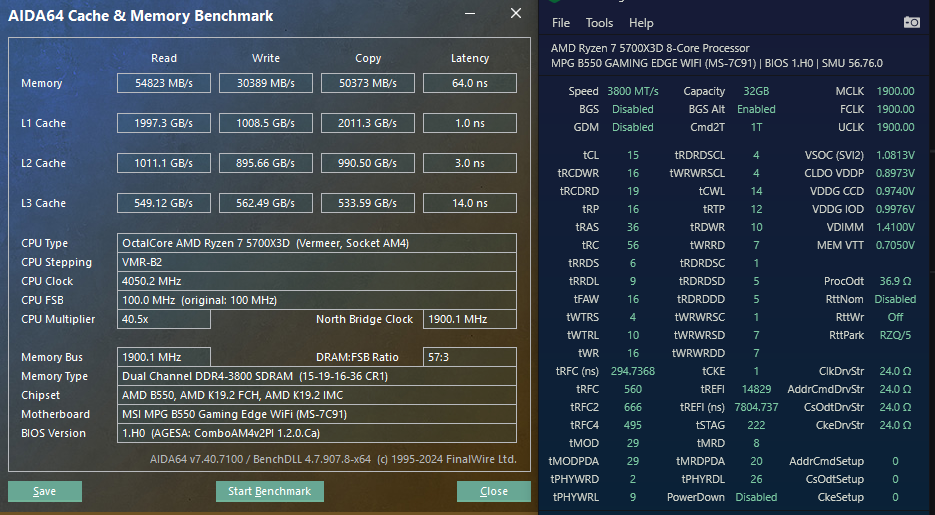935x515 pixels.
Task: Click L3 Cache latency 14.0 ns
Action: 469,203
